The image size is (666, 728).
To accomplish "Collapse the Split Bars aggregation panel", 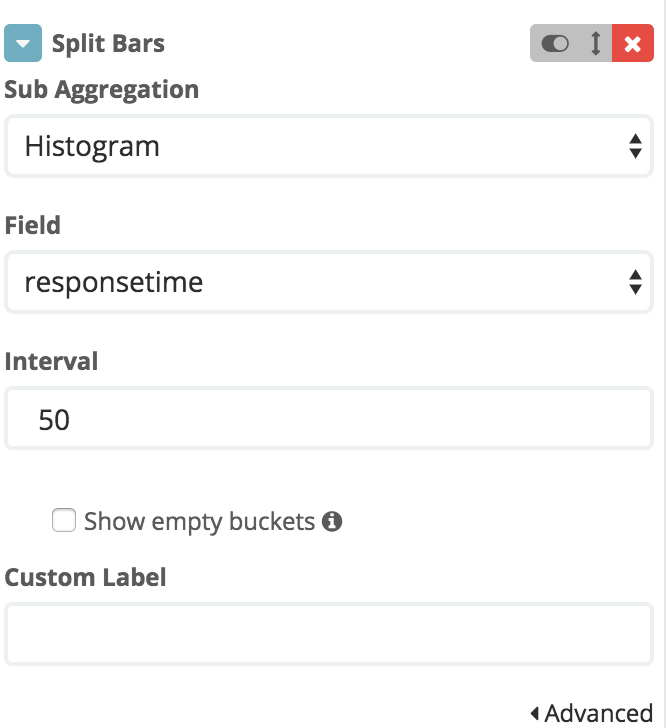I will (23, 43).
